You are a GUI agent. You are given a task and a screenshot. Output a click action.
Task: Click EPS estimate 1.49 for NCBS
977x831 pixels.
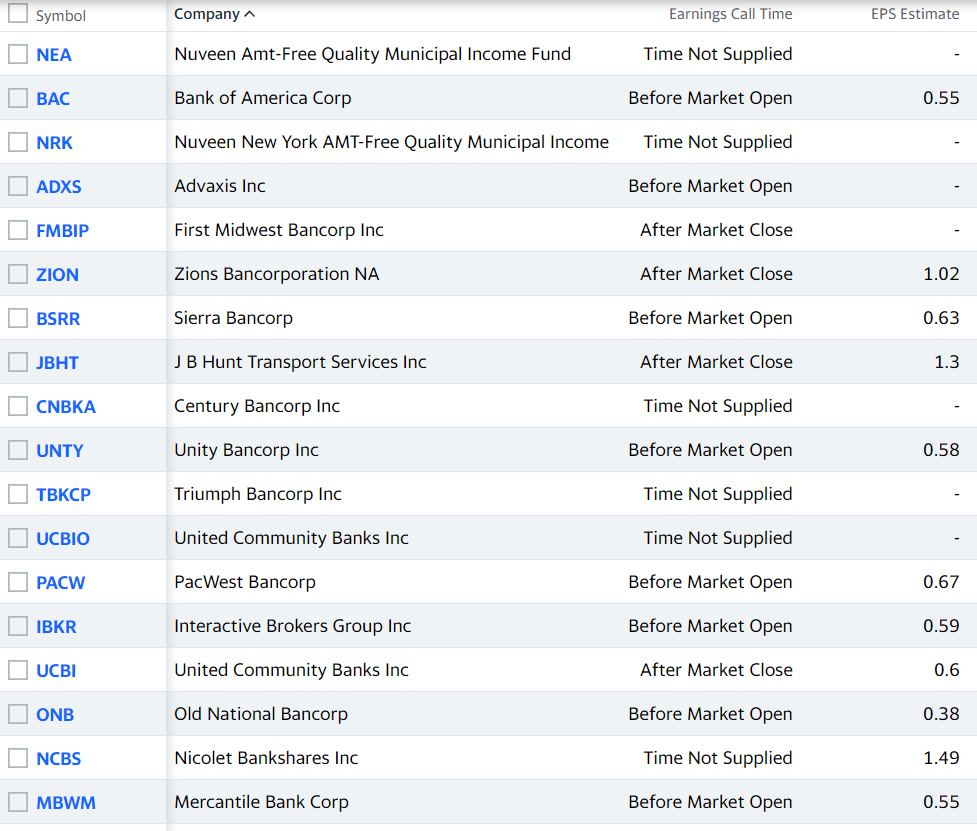pos(941,757)
